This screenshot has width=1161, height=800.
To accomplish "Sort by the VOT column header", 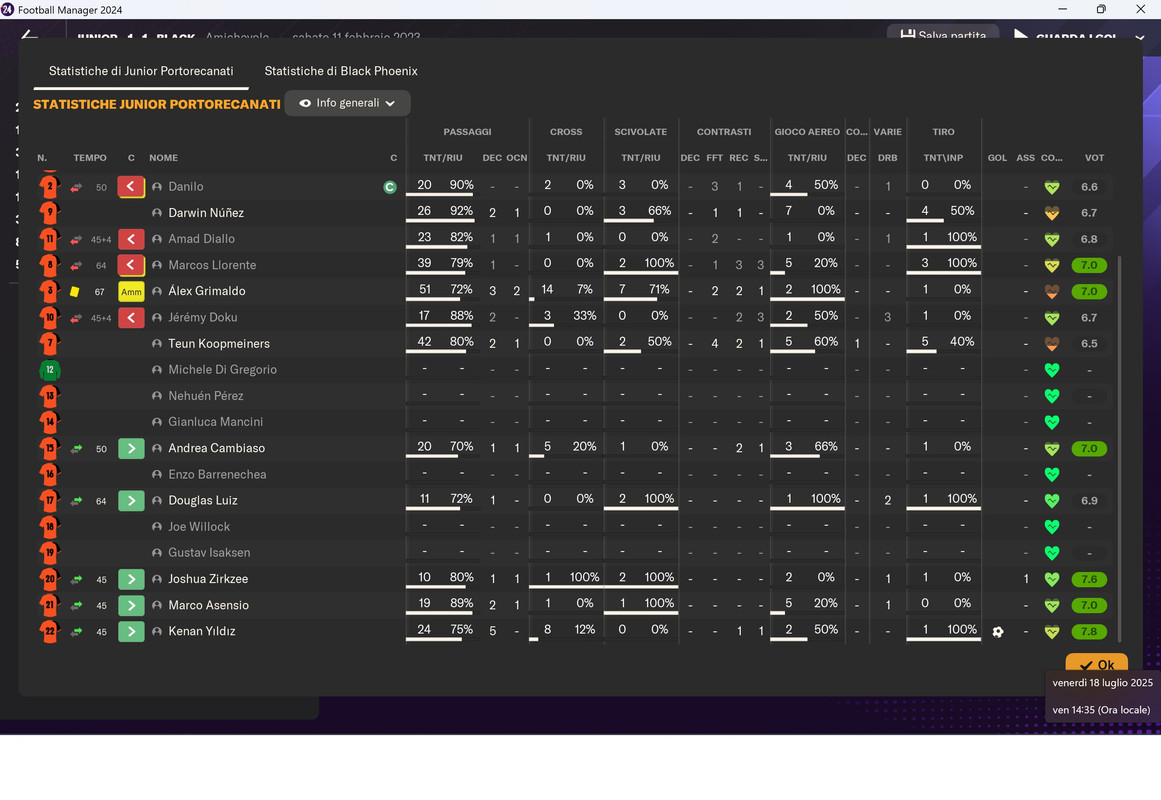I will click(x=1094, y=158).
